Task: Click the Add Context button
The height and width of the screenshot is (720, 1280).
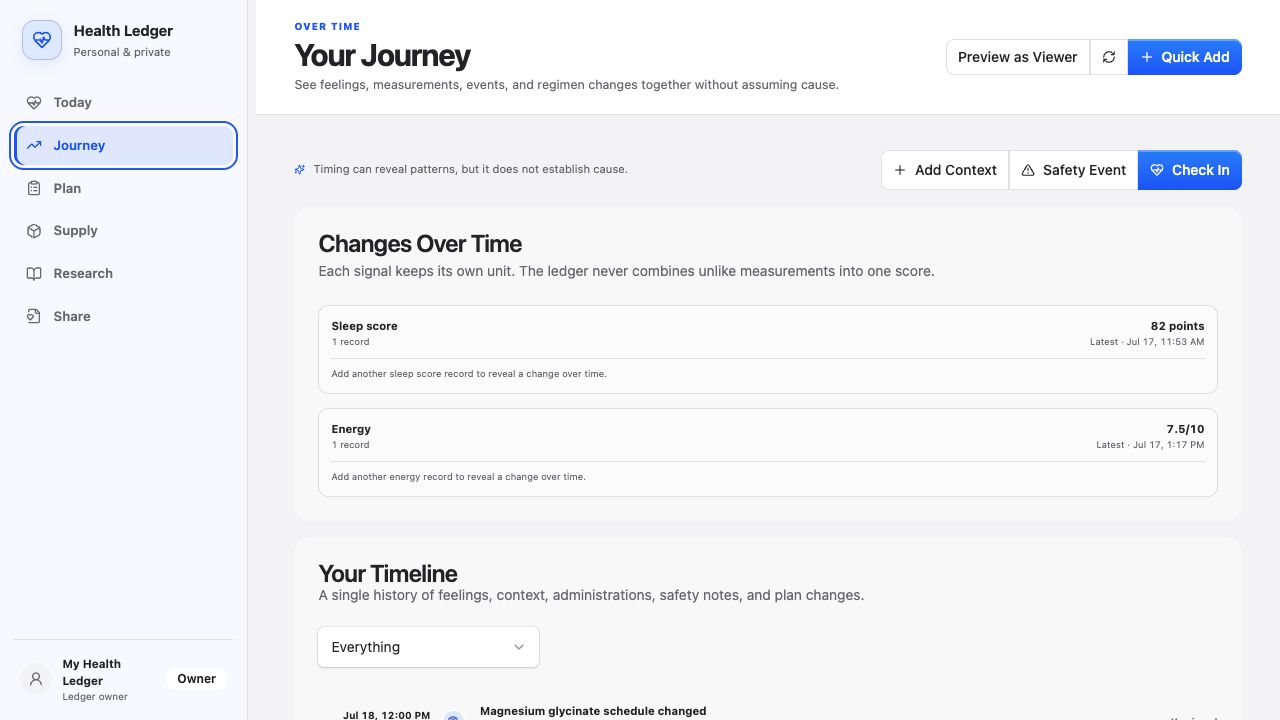Action: [945, 170]
